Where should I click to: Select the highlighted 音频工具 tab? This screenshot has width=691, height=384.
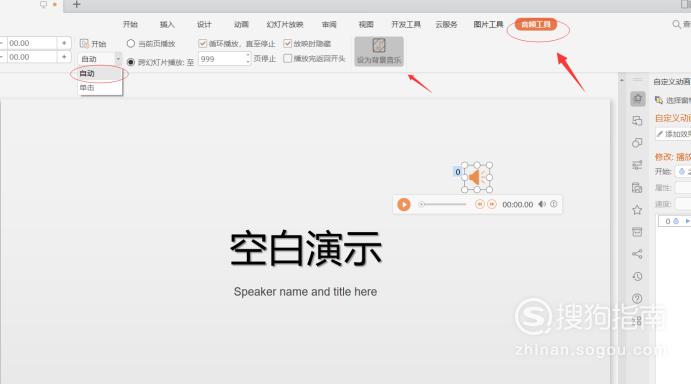point(536,24)
